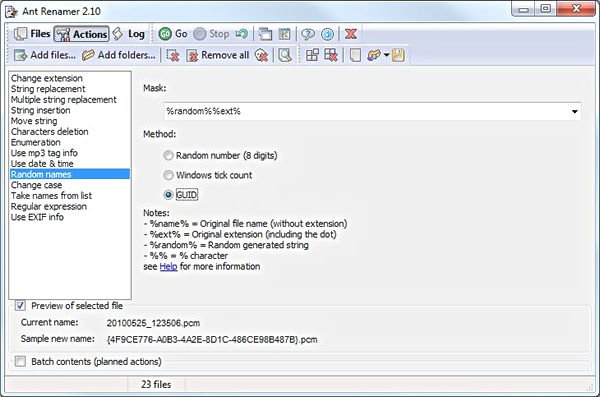Click the sample new name GUID text
The height and width of the screenshot is (397, 600).
(x=212, y=340)
